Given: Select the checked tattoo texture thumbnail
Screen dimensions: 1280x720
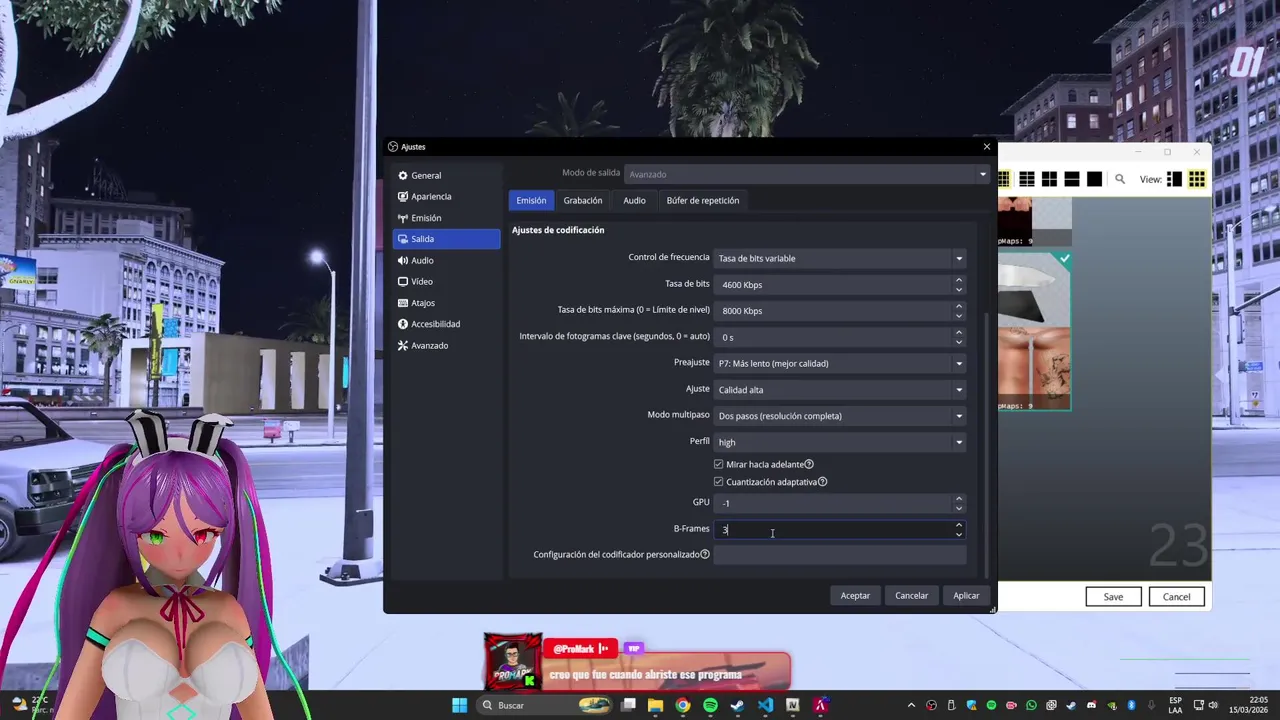Looking at the screenshot, I should tap(1034, 331).
